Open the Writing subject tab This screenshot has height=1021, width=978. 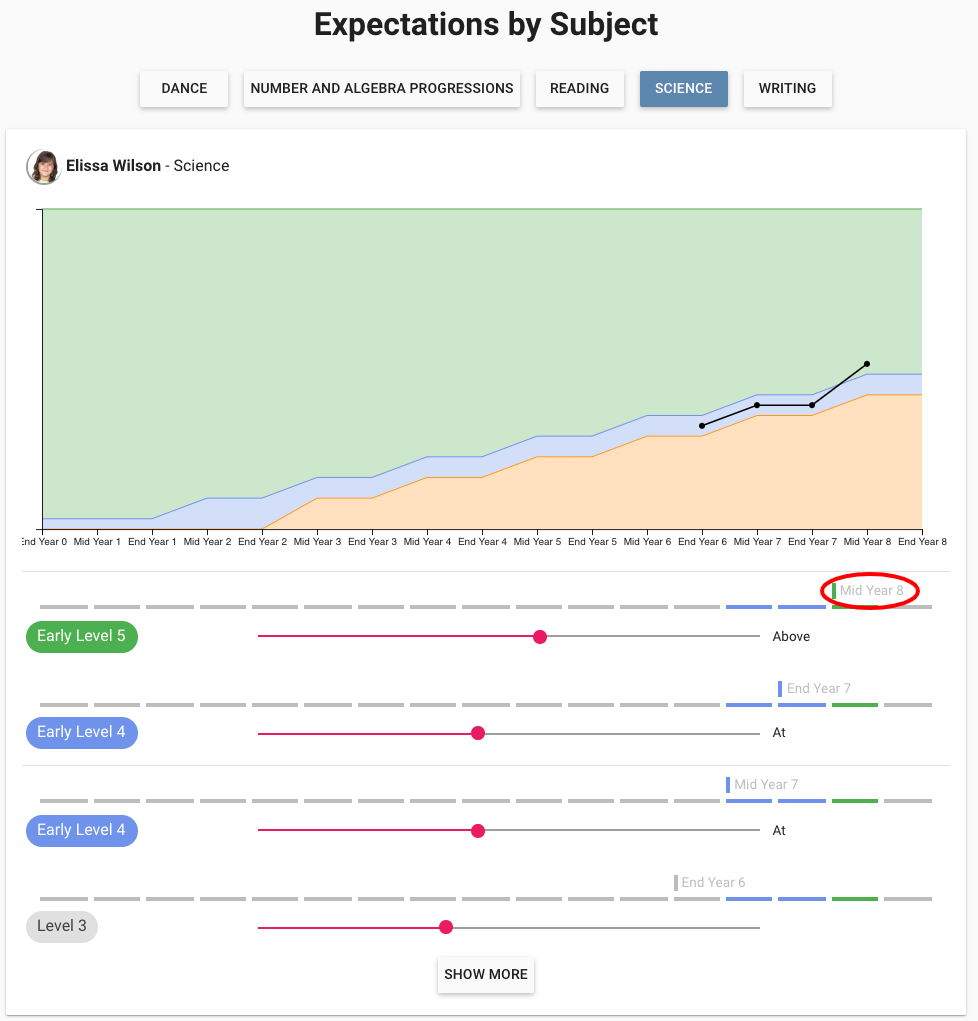tap(787, 88)
